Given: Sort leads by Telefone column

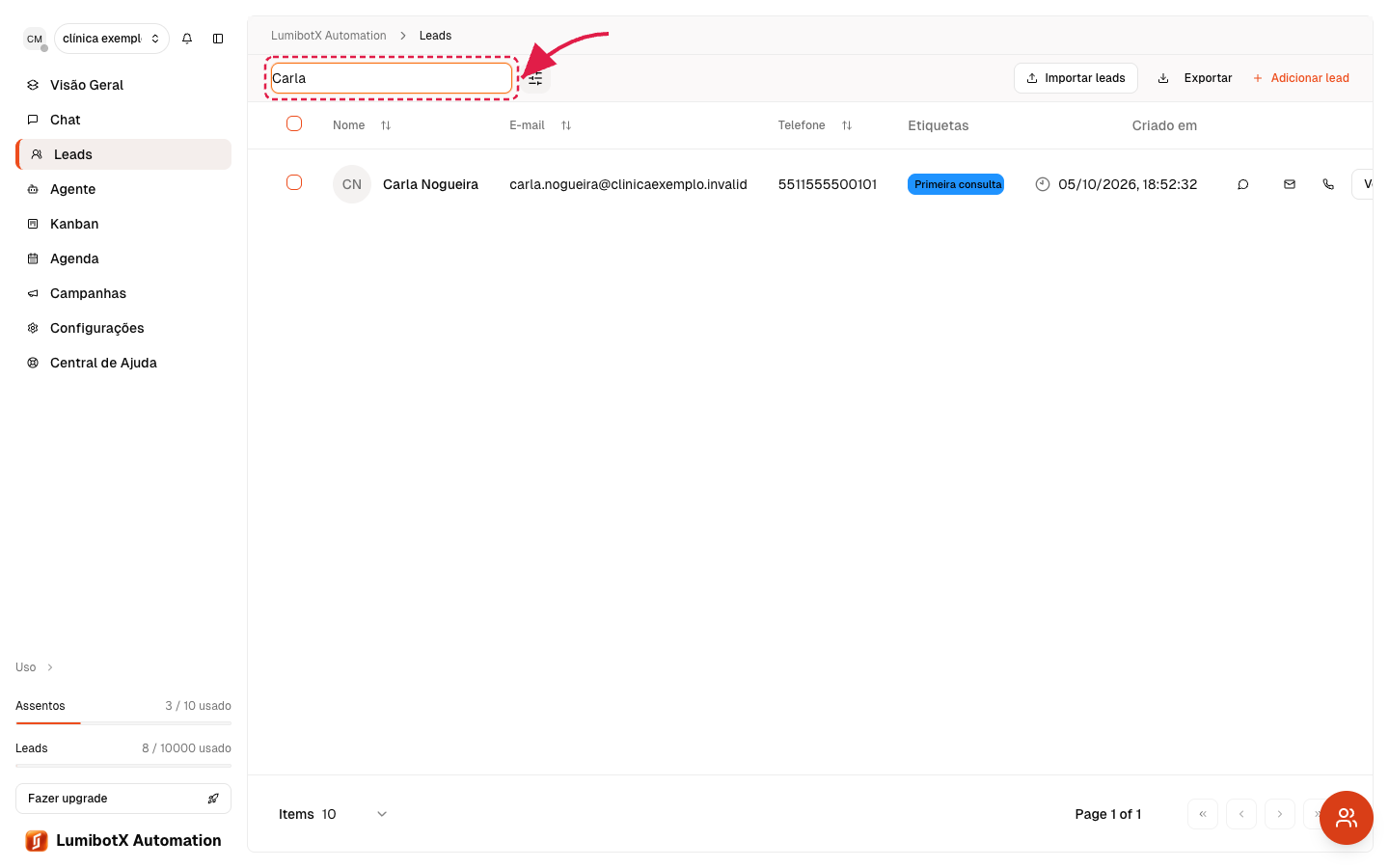Looking at the screenshot, I should [x=815, y=125].
